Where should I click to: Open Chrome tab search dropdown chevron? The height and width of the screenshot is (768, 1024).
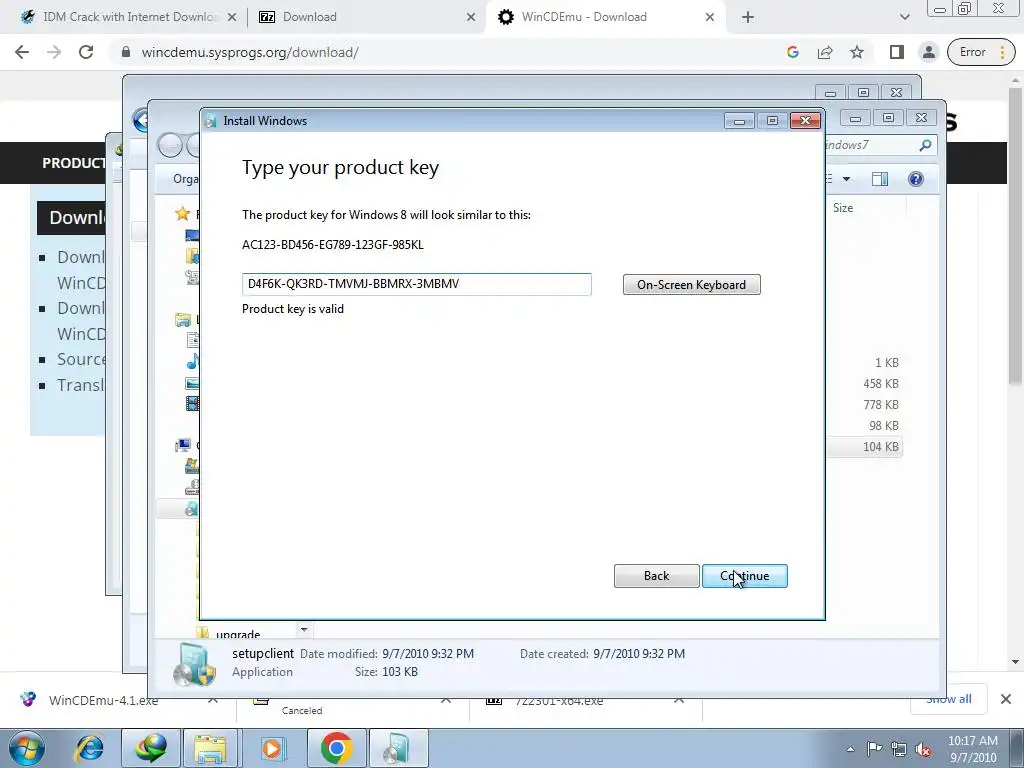click(904, 17)
